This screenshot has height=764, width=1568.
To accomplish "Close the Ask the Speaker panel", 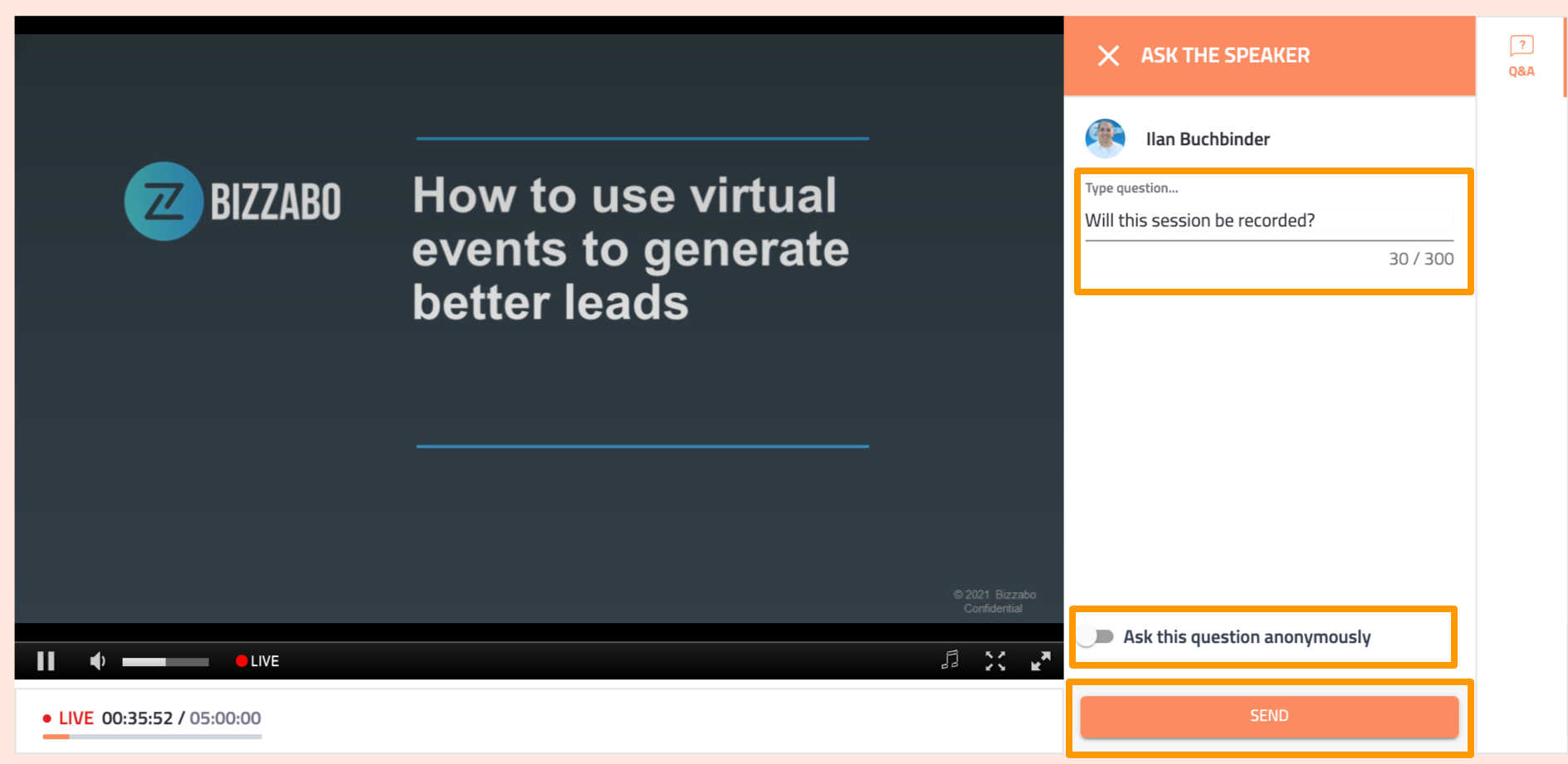I will [x=1108, y=56].
